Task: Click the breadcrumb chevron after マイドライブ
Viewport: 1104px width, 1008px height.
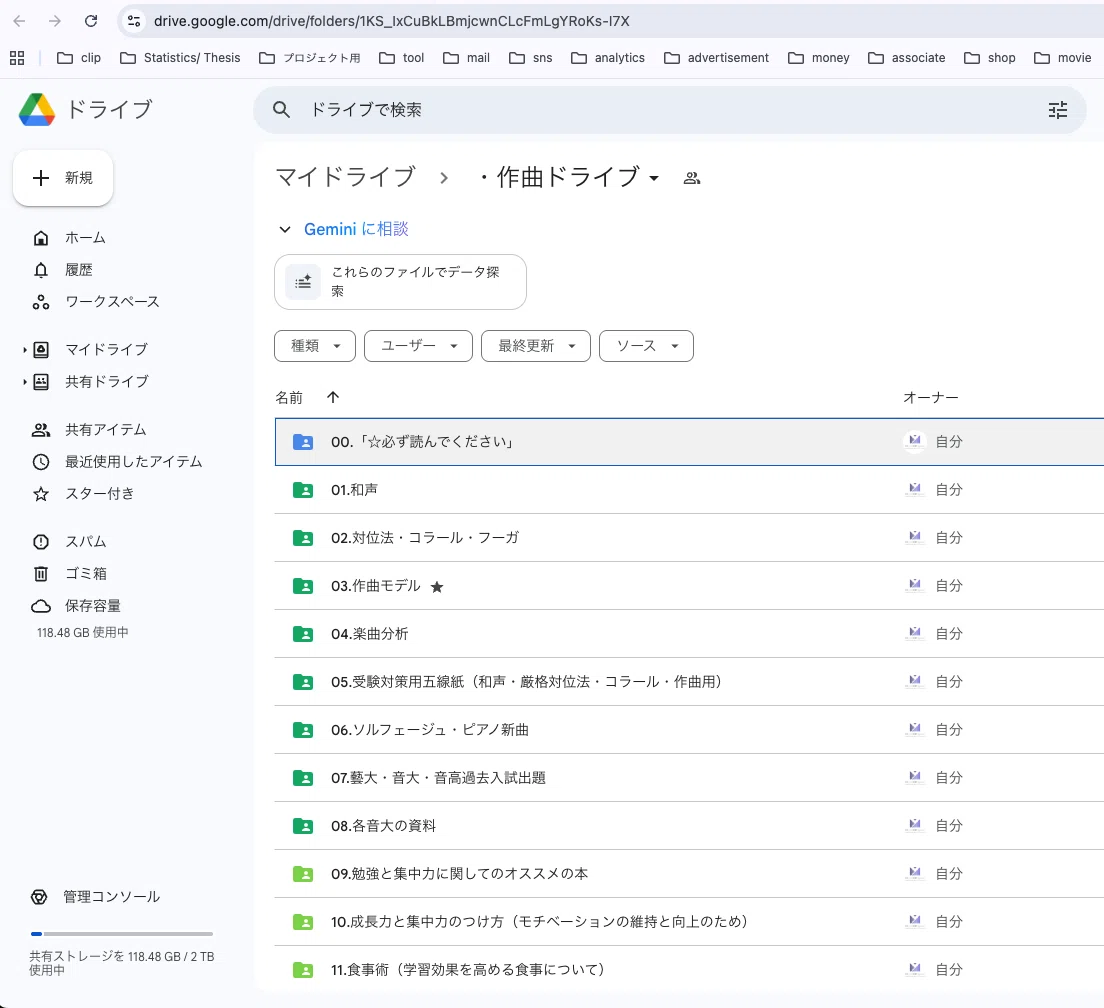Action: 444,178
